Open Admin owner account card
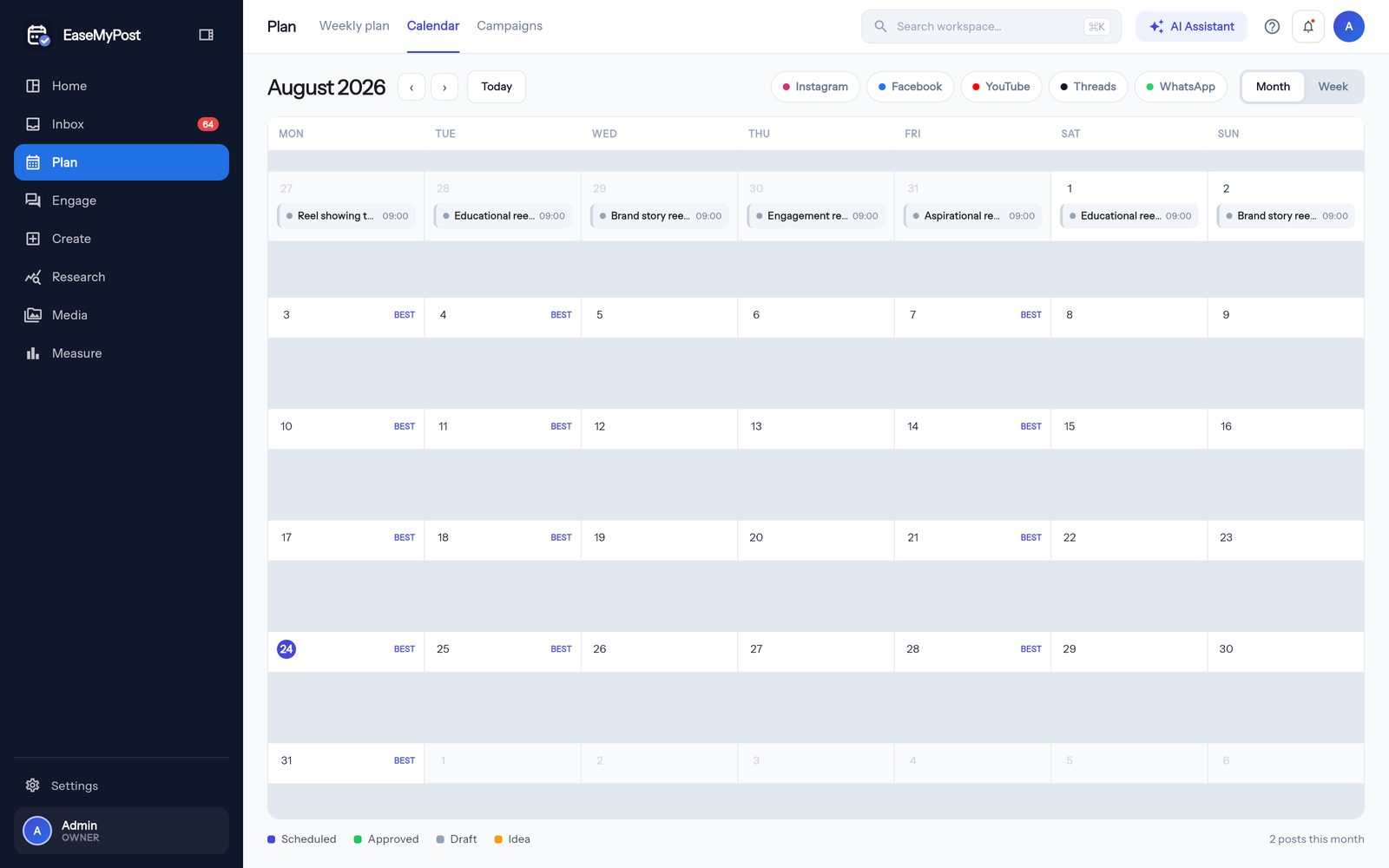 point(122,831)
